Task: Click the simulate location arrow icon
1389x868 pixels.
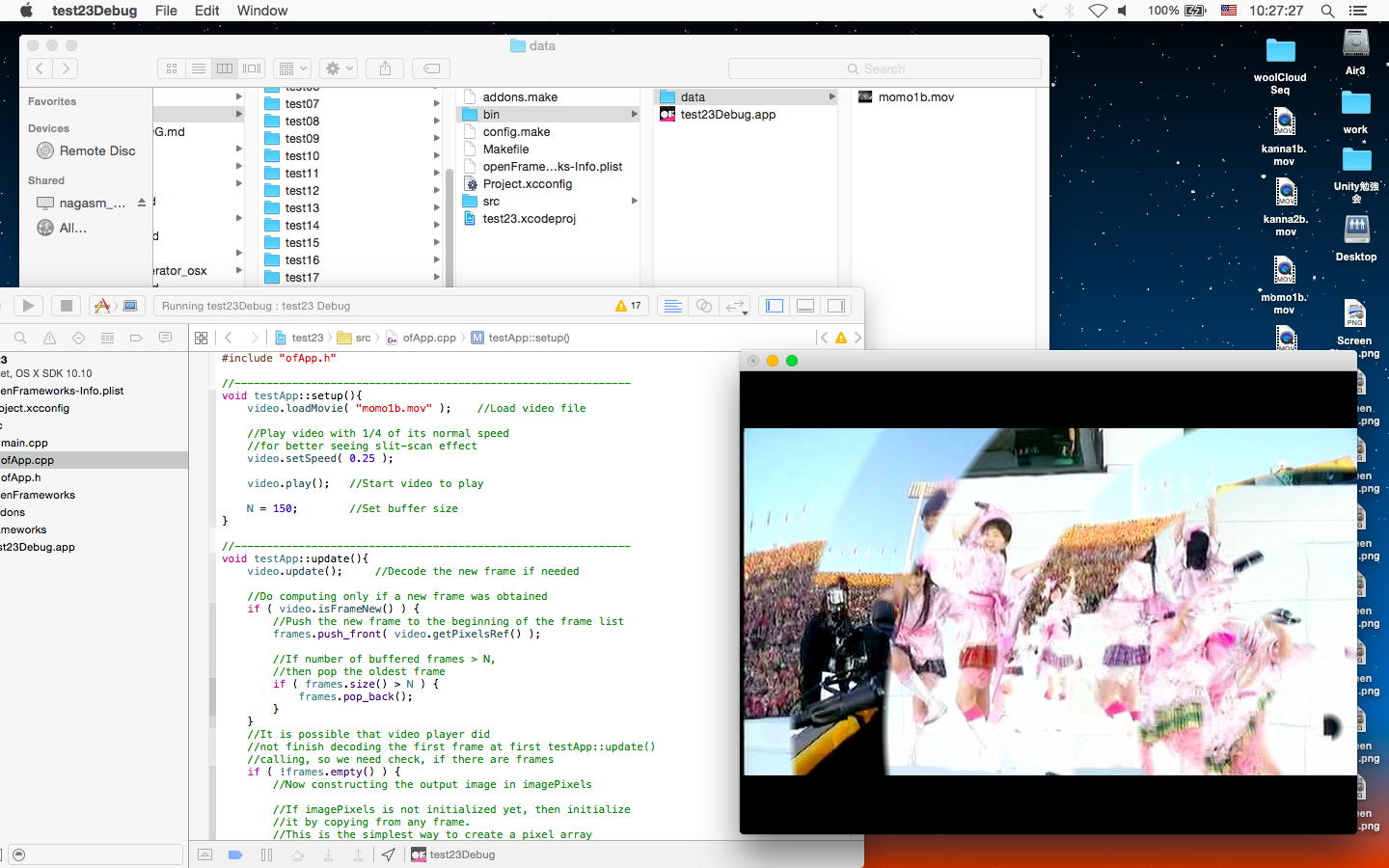Action: (x=388, y=854)
